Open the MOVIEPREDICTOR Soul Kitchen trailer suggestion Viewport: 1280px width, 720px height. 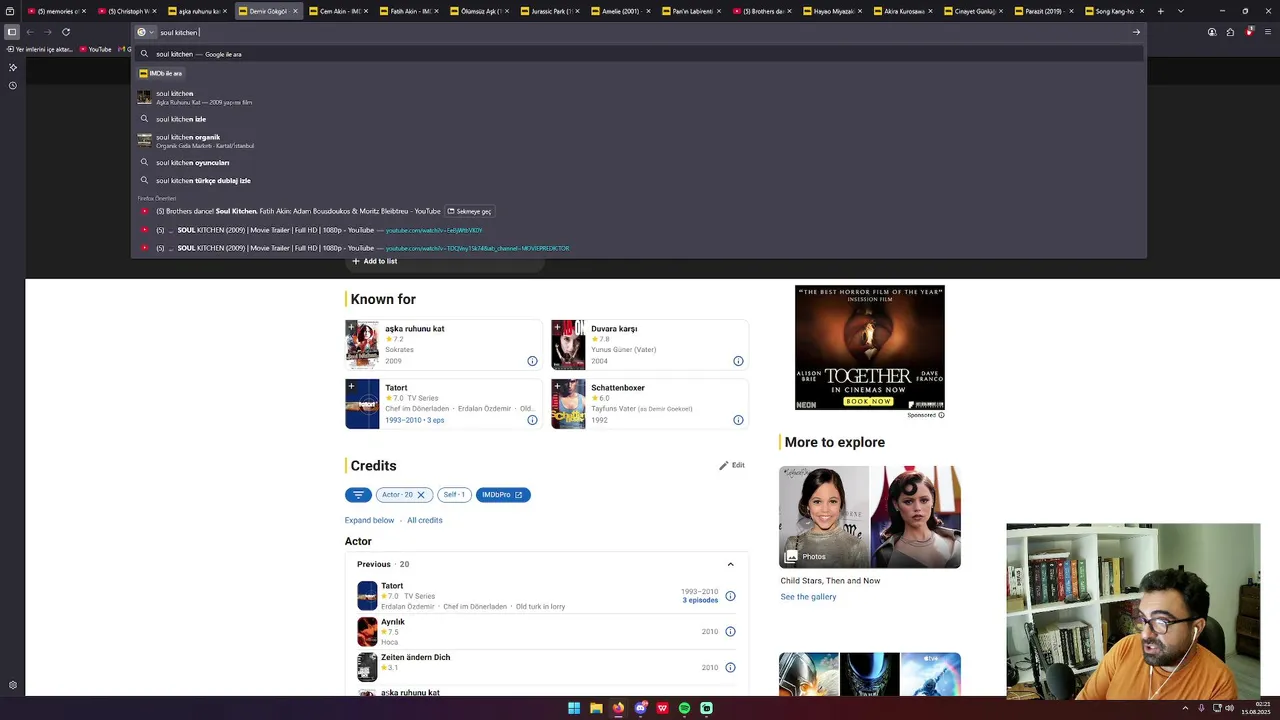(640, 248)
